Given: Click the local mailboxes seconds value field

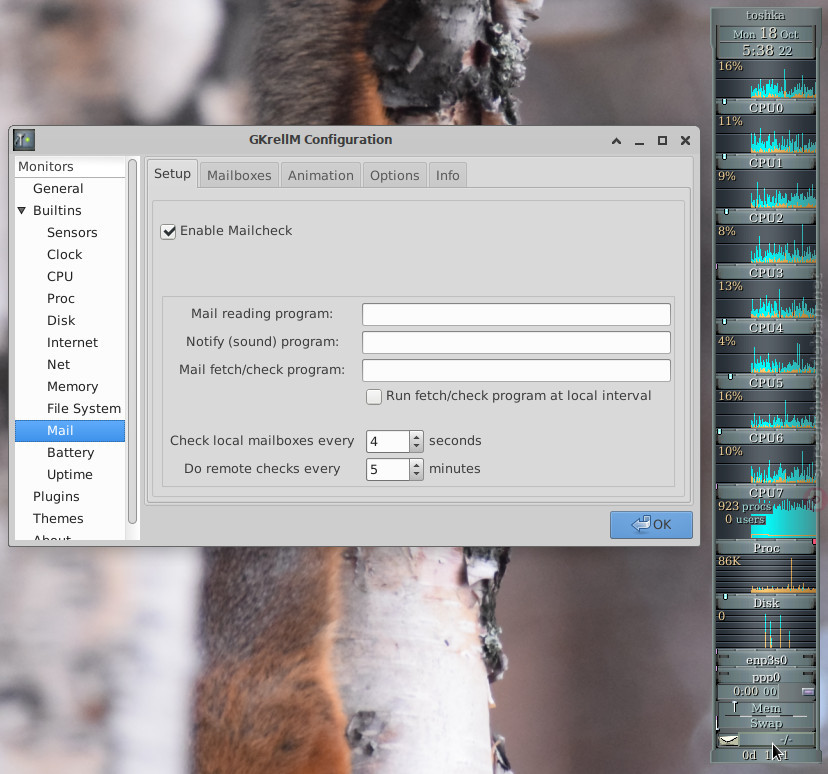Looking at the screenshot, I should click(x=388, y=441).
